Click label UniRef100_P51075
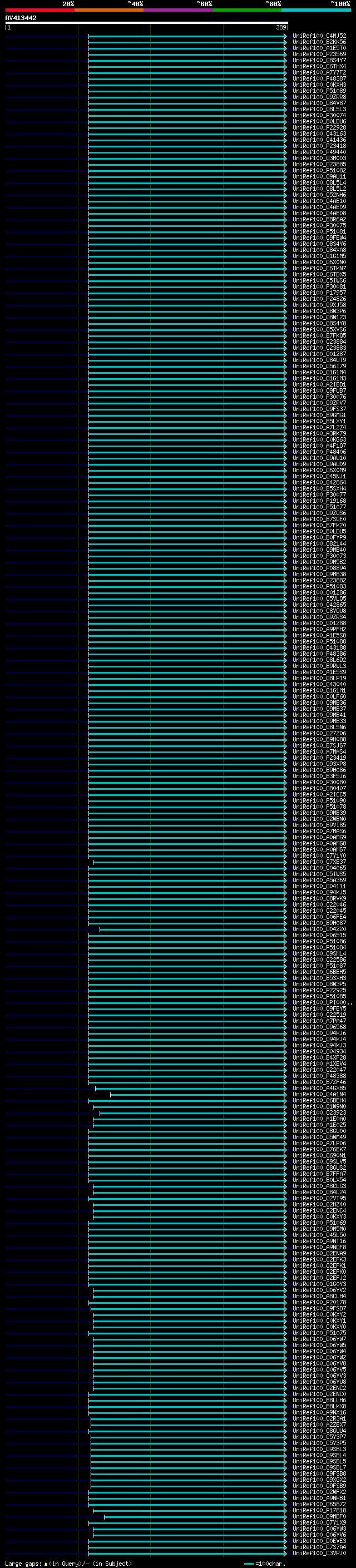Image resolution: width=356 pixels, height=1568 pixels. pyautogui.click(x=319, y=1332)
